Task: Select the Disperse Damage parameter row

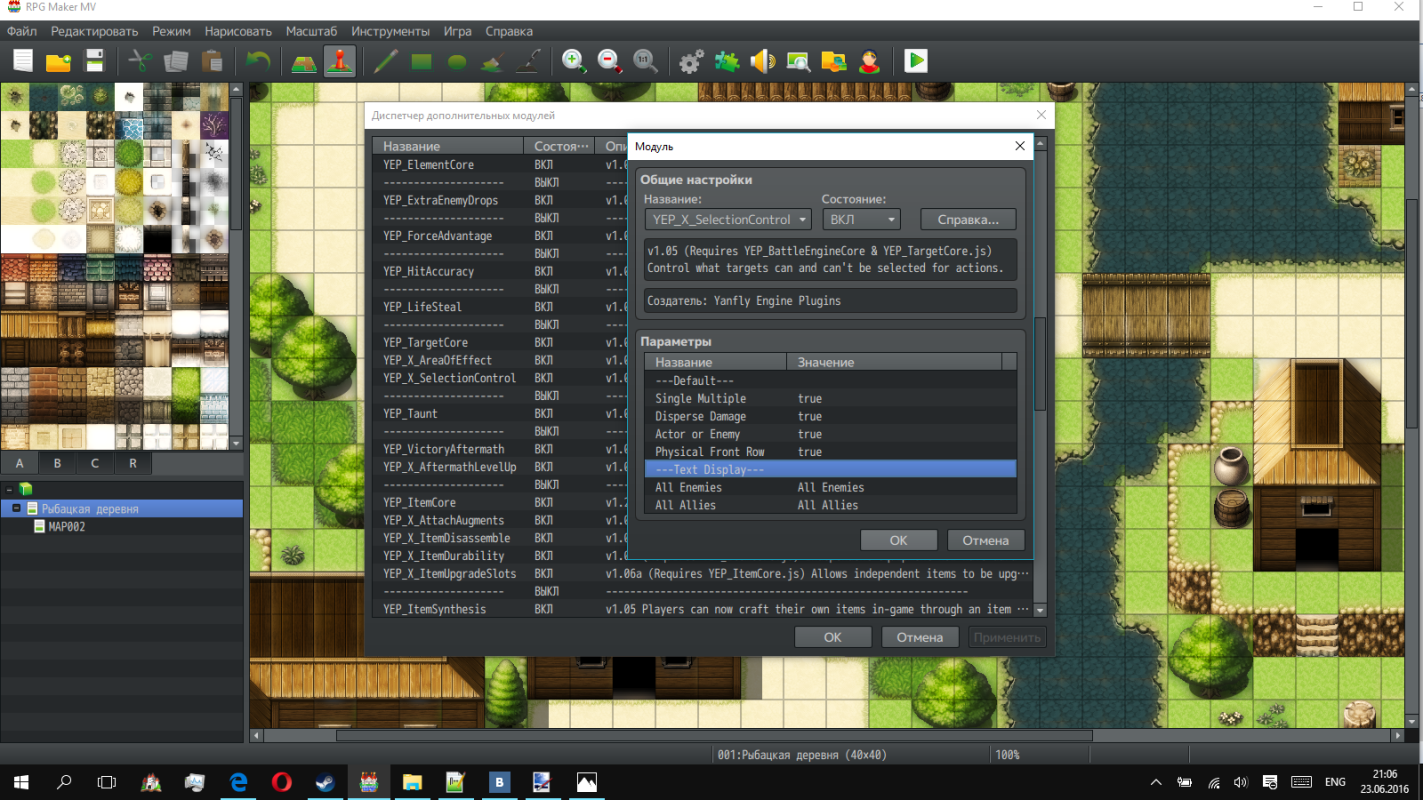Action: [830, 417]
